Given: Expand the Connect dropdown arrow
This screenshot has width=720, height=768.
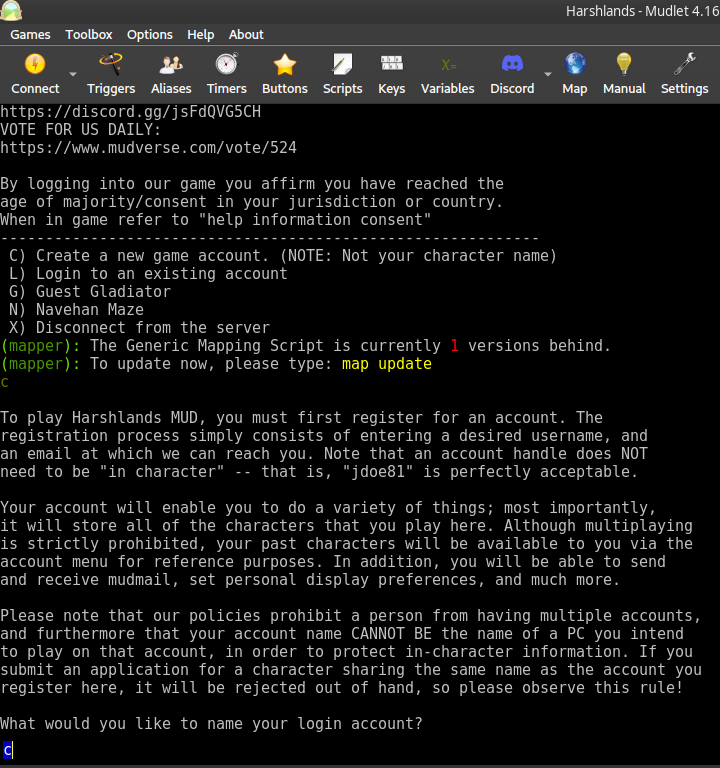Looking at the screenshot, I should [72, 74].
